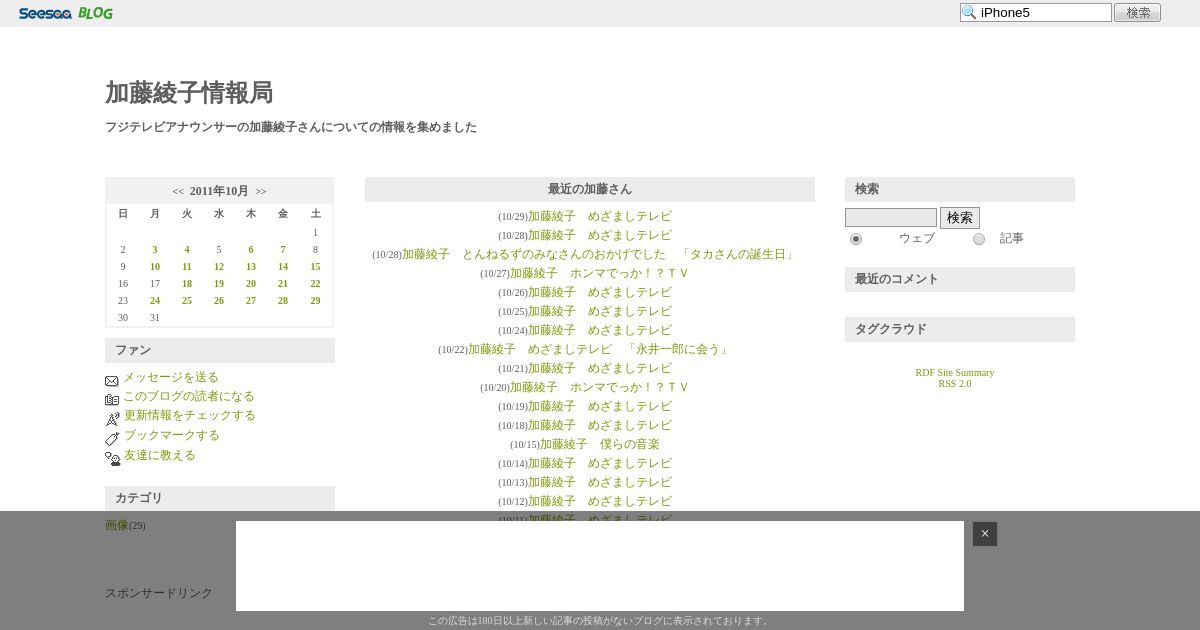Image resolution: width=1200 pixels, height=630 pixels.
Task: Open calendar date 28
Action: pyautogui.click(x=283, y=301)
